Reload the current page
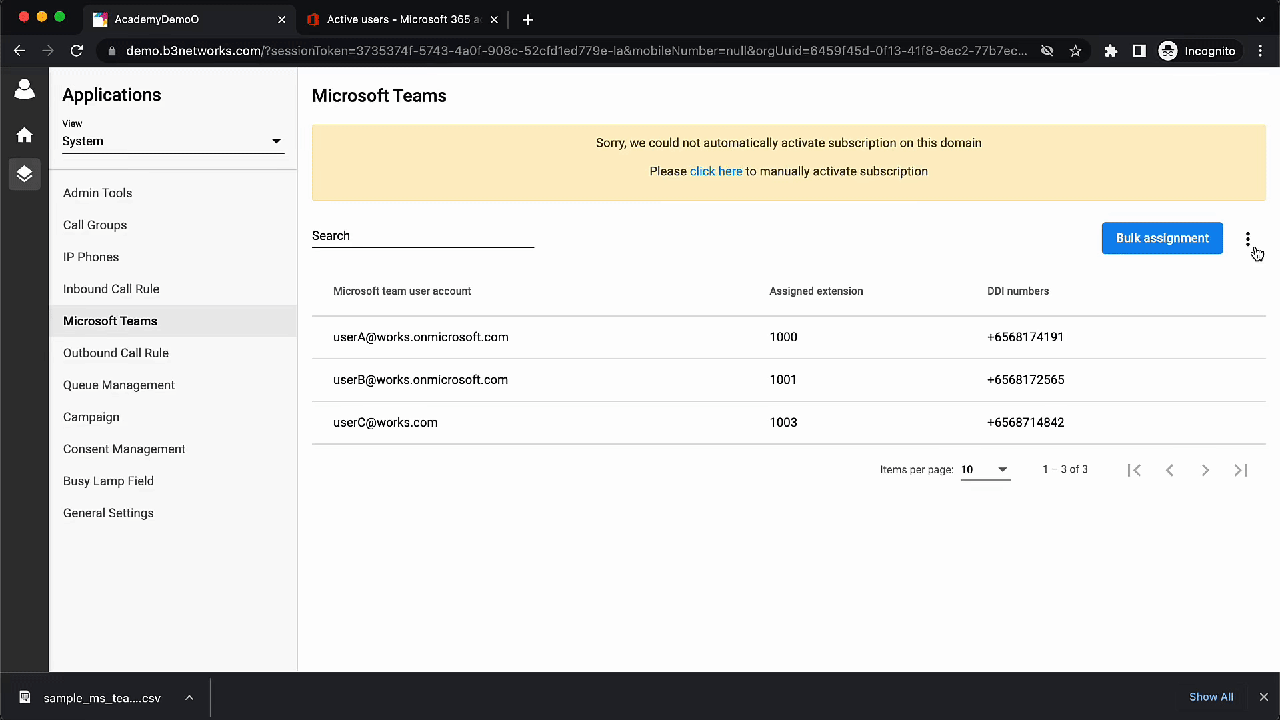 (77, 50)
